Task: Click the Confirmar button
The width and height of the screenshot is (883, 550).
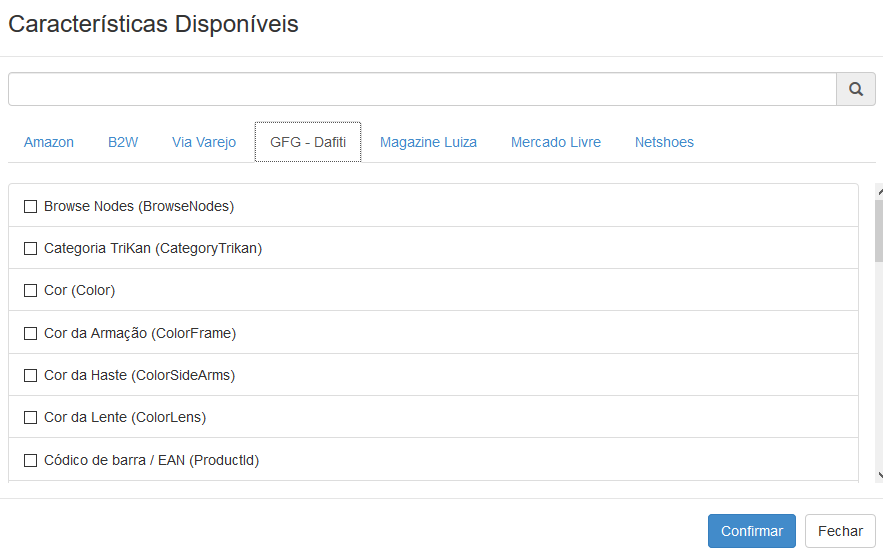Action: [x=752, y=531]
